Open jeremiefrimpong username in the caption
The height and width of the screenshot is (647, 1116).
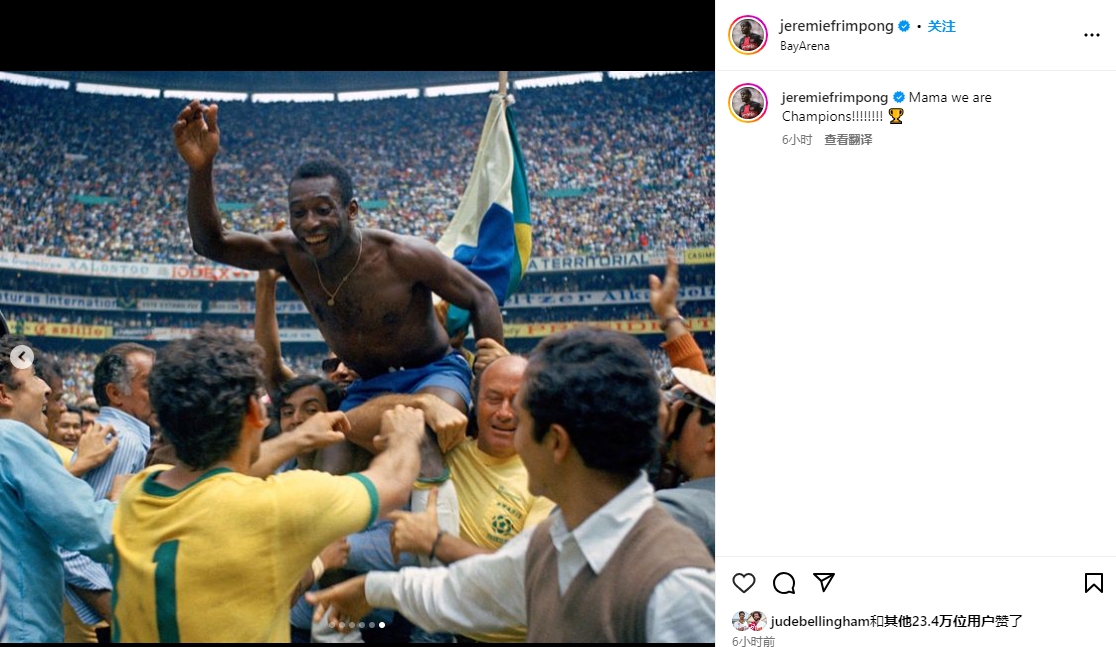coord(834,98)
